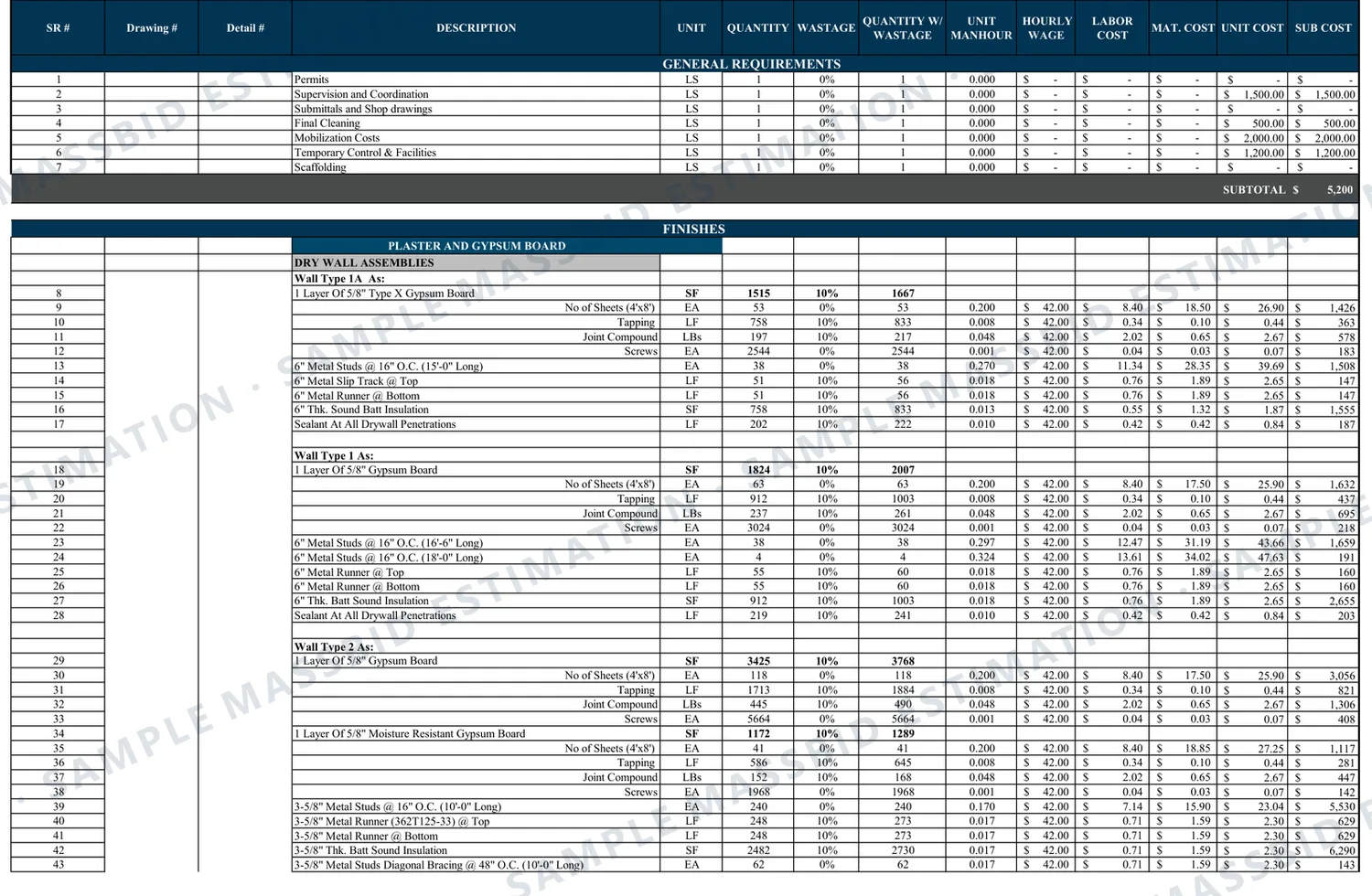Select Submittals and Shop drawings cell
The height and width of the screenshot is (896, 1372).
pyautogui.click(x=476, y=109)
